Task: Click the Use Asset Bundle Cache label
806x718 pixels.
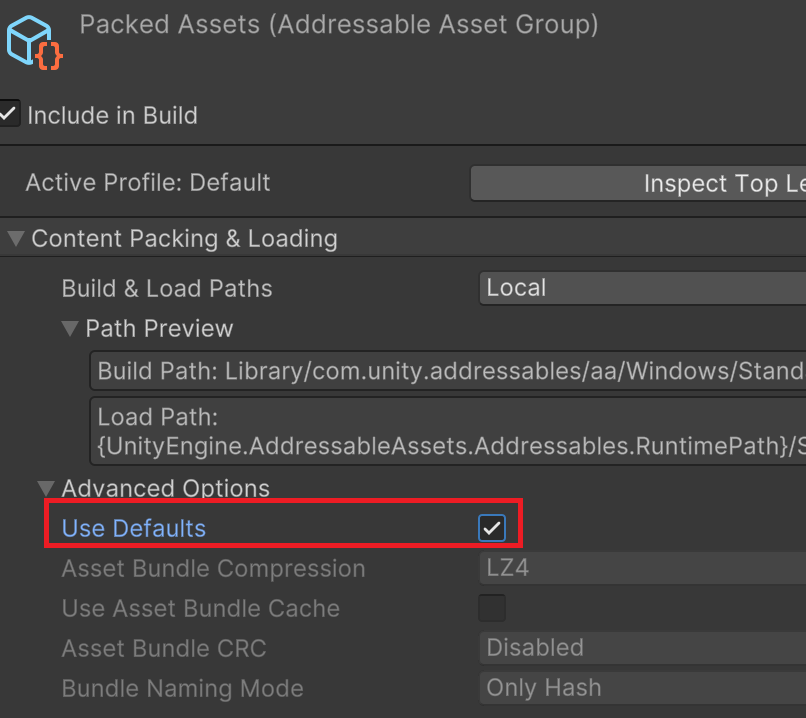Action: coord(200,609)
